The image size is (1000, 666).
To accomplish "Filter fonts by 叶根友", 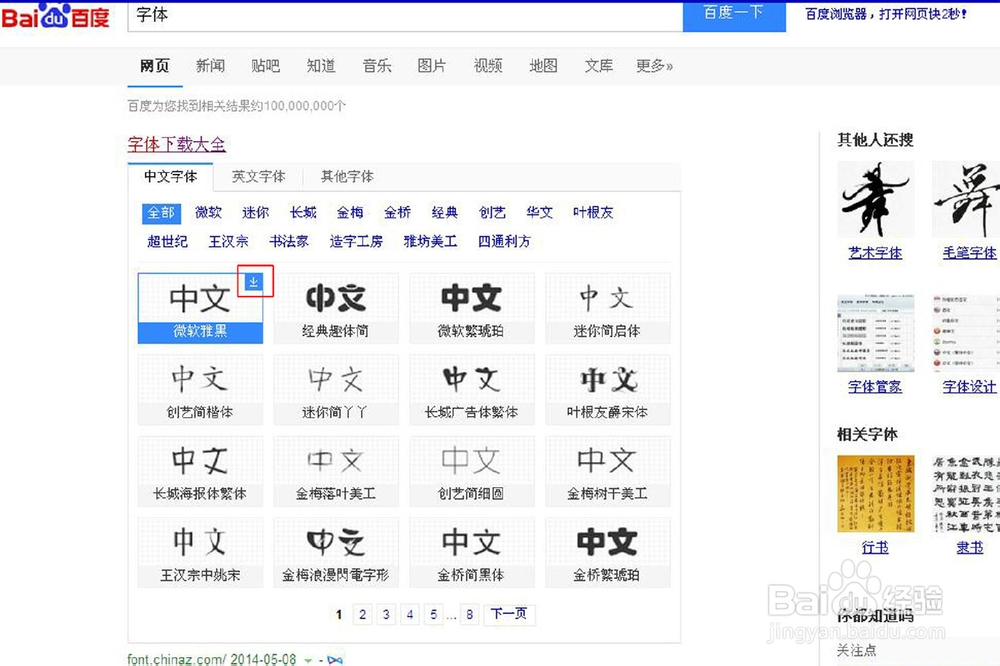I will point(592,212).
